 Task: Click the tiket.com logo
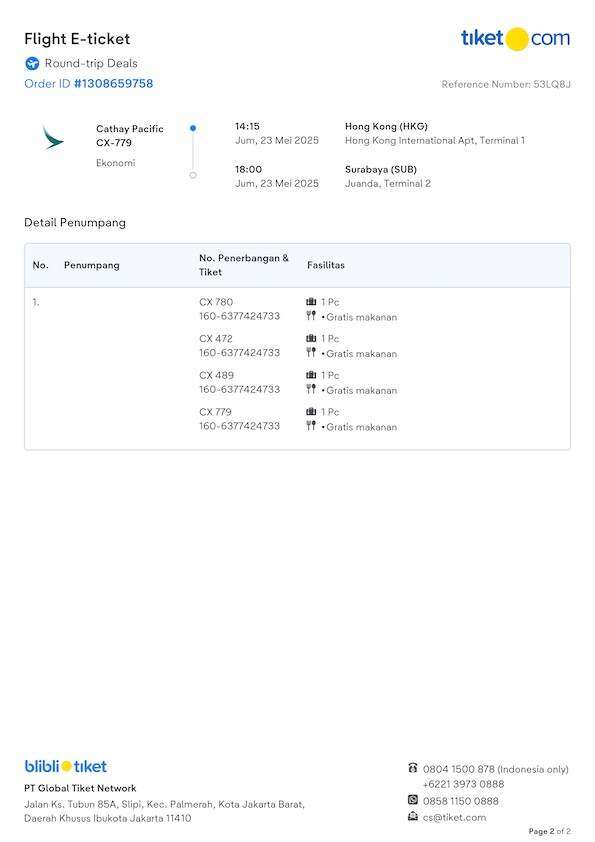516,39
